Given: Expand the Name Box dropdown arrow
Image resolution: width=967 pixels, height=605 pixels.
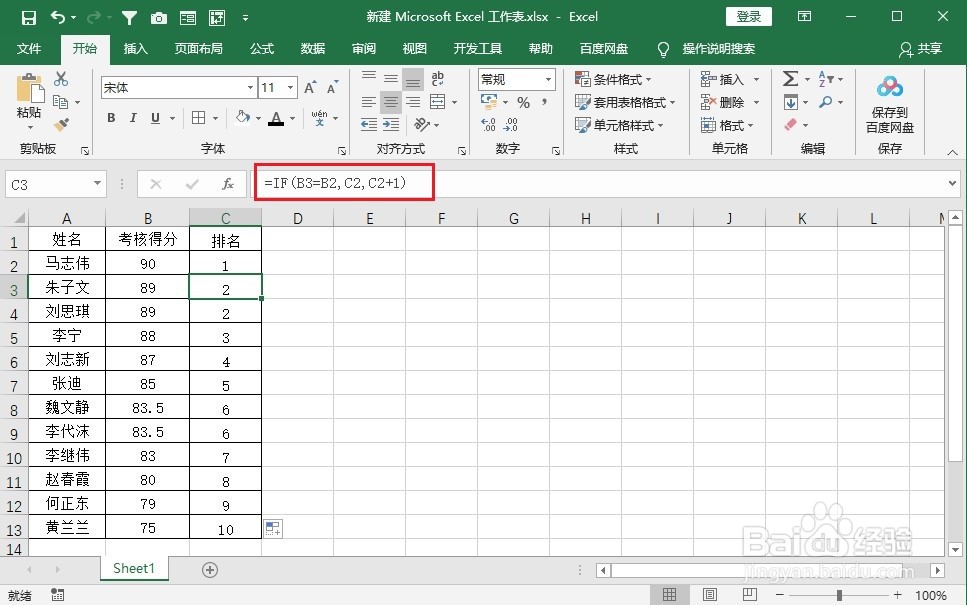Looking at the screenshot, I should point(97,184).
